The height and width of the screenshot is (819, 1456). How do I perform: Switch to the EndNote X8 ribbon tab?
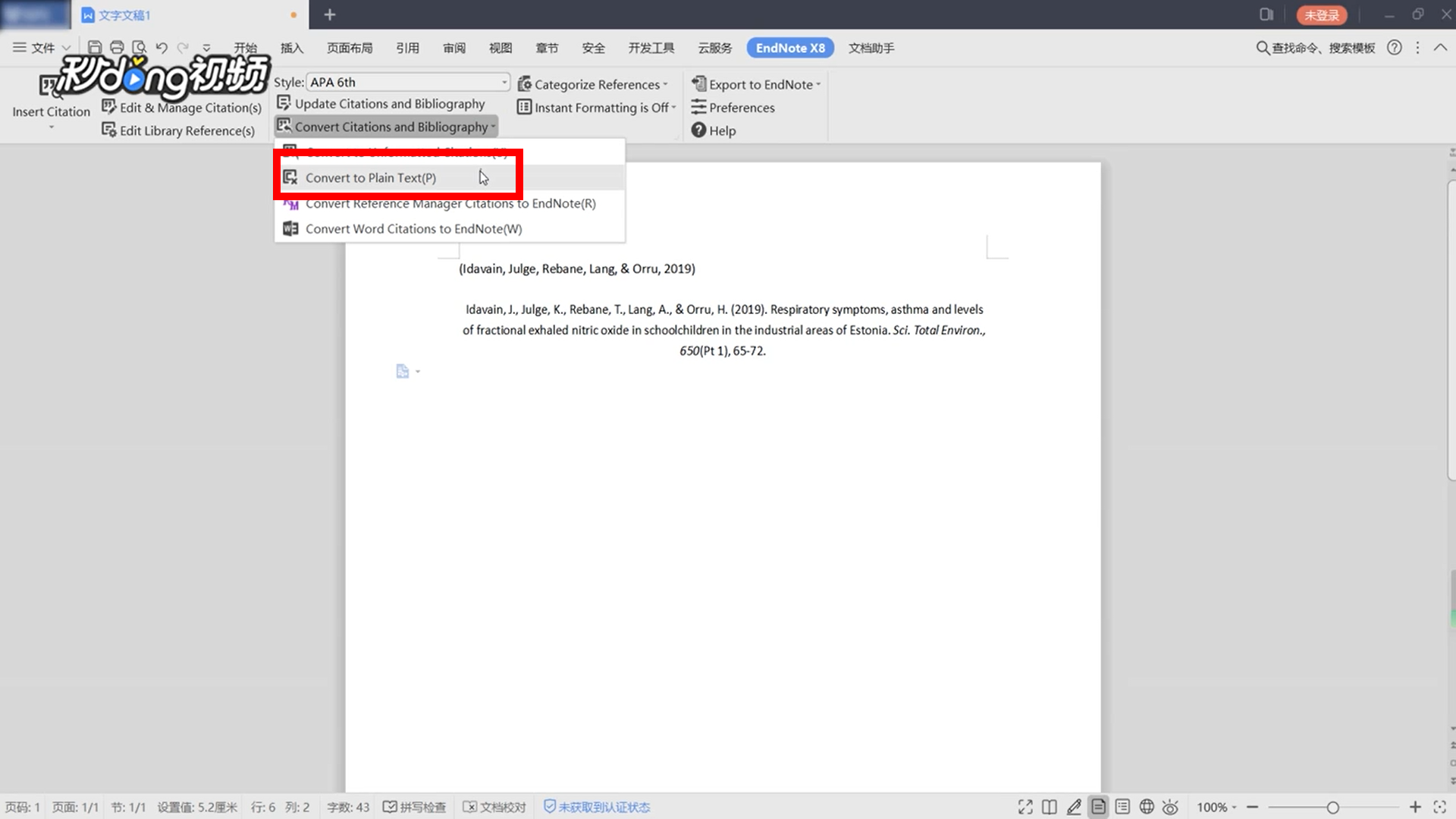pos(789,47)
